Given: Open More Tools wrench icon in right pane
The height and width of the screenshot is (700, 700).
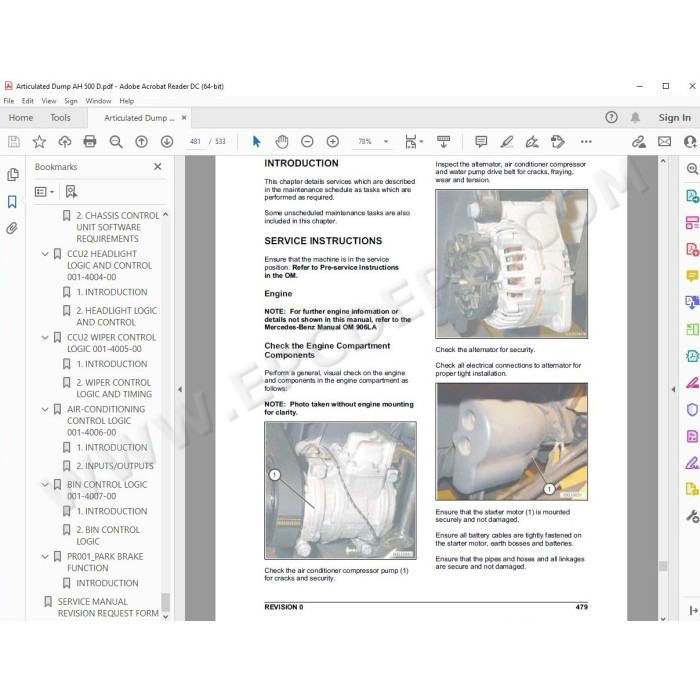Looking at the screenshot, I should 692,516.
